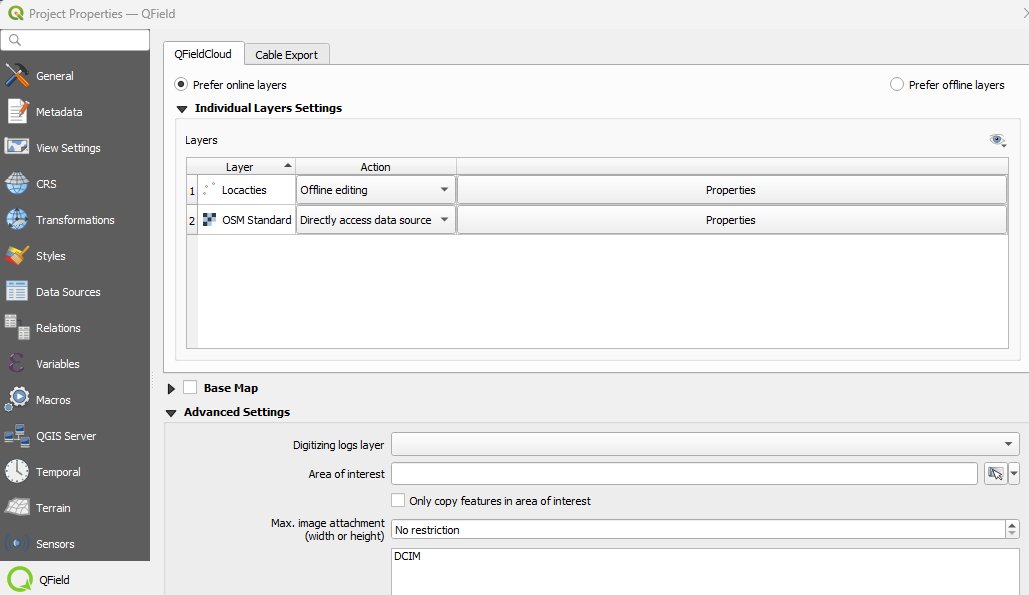Viewport: 1029px width, 595px height.
Task: Click the search magnifier icon
Action: point(15,40)
